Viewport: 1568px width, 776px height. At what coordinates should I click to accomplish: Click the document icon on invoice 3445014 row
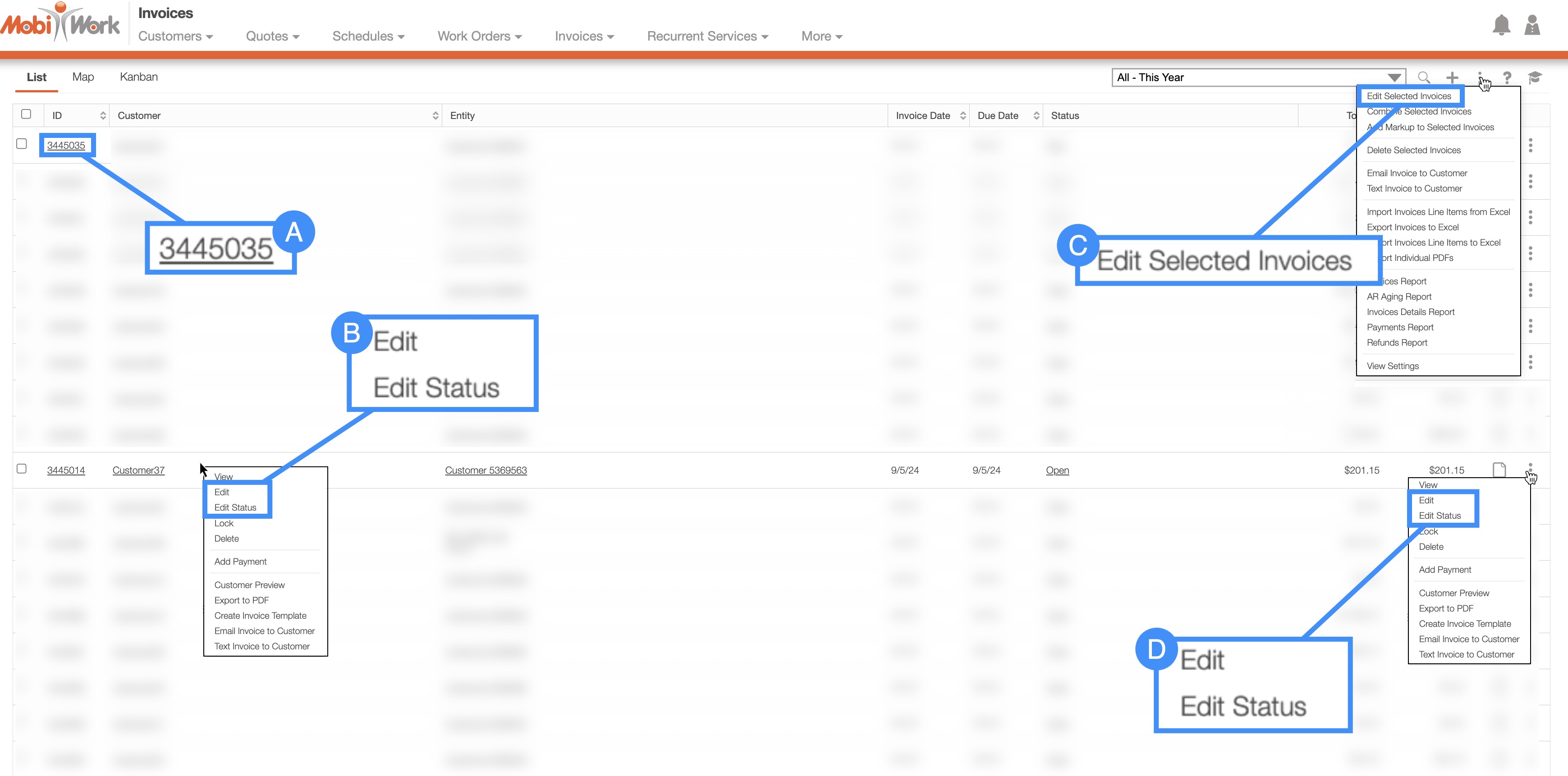pos(1499,470)
